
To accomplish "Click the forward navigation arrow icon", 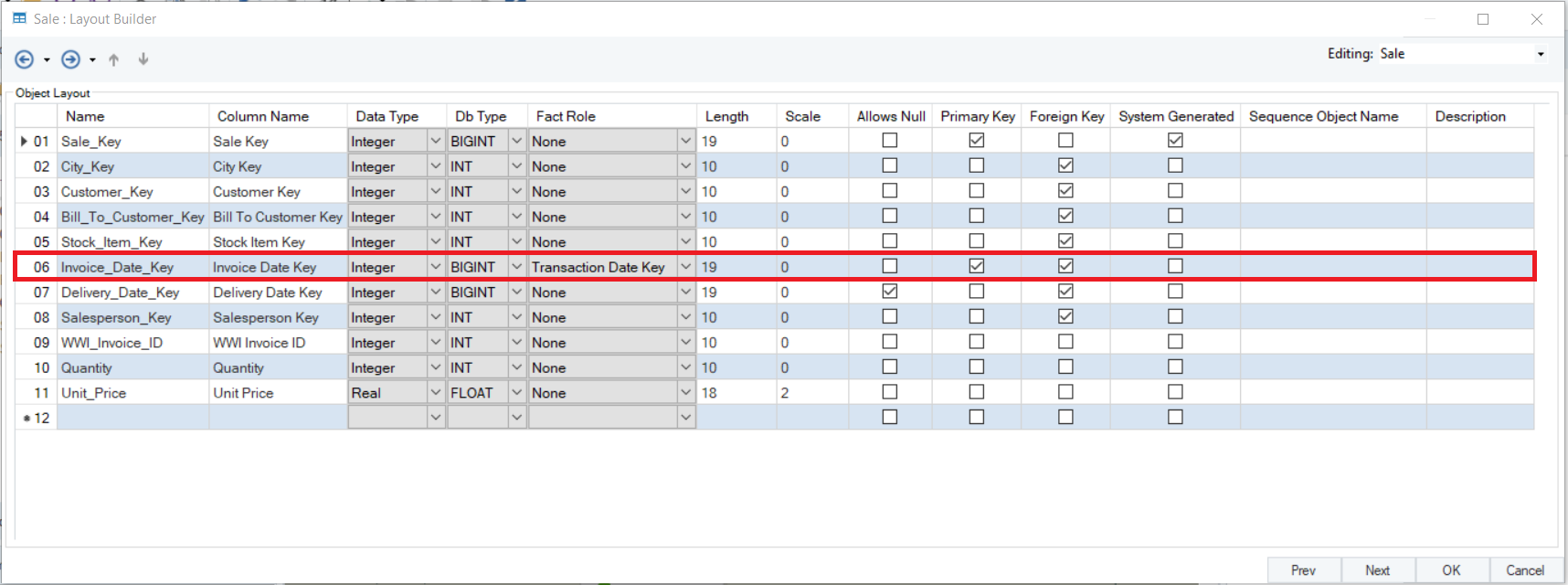I will (70, 59).
